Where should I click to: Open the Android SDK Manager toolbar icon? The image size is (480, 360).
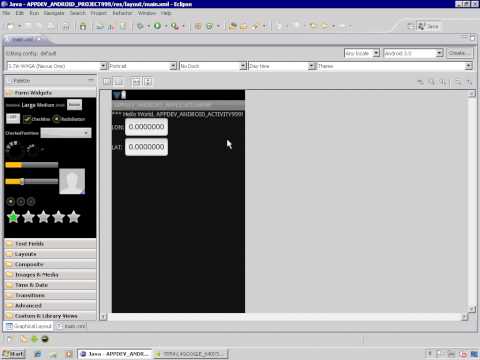(83, 26)
